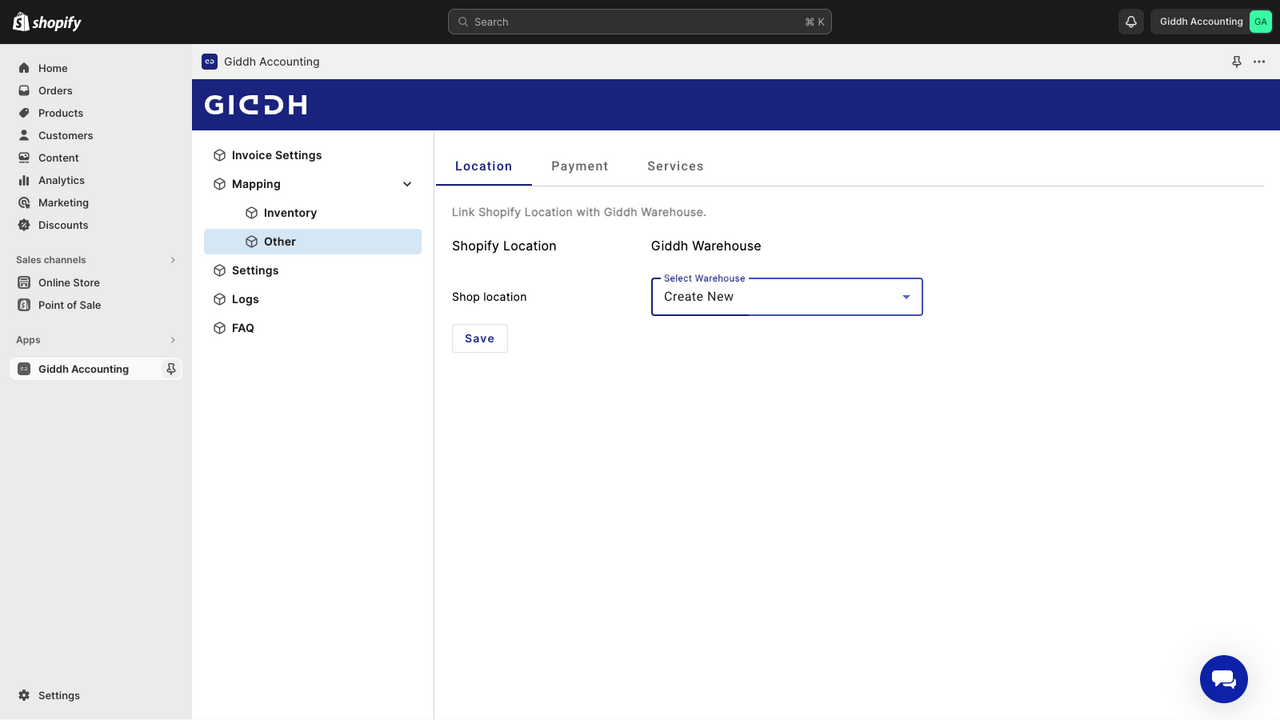This screenshot has height=720, width=1280.
Task: Click the Content icon
Action: tap(24, 158)
